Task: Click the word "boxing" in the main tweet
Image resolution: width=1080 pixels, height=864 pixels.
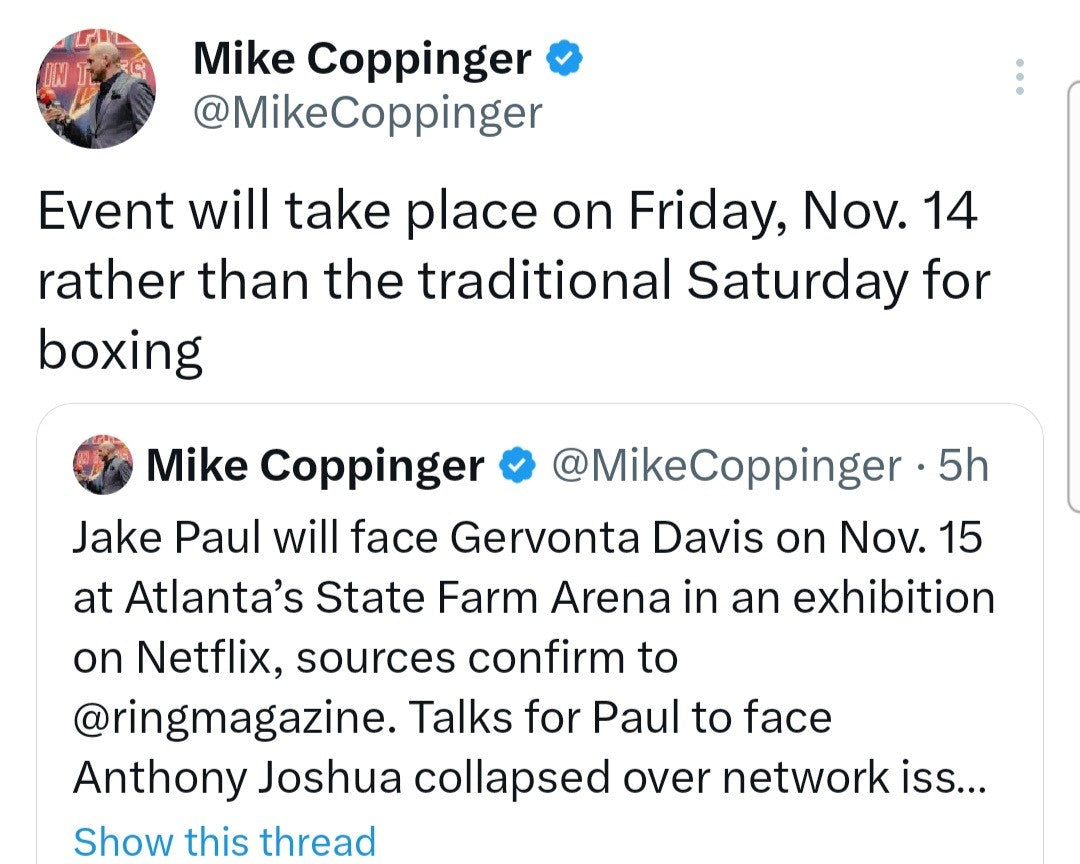Action: point(120,351)
